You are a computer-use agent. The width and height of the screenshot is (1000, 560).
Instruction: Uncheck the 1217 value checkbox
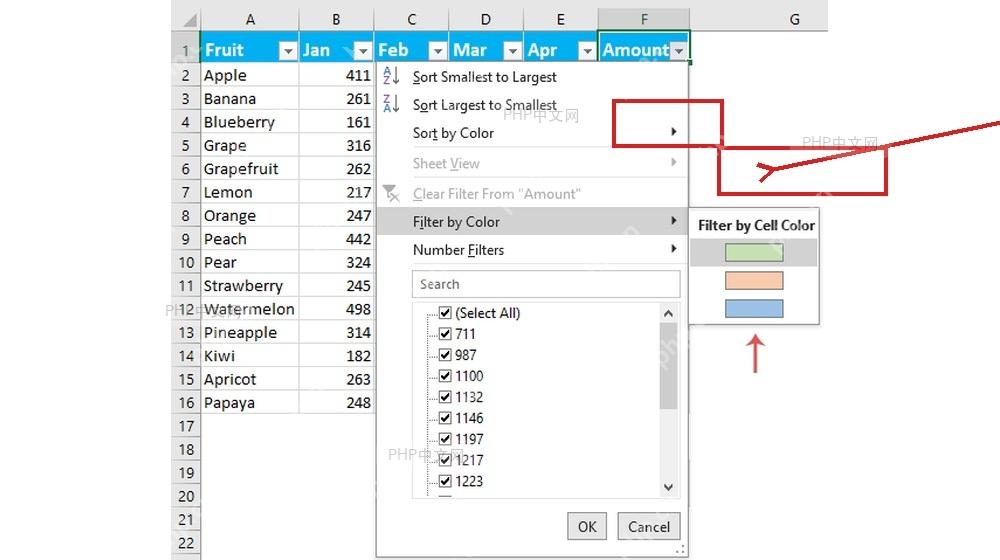click(x=445, y=460)
